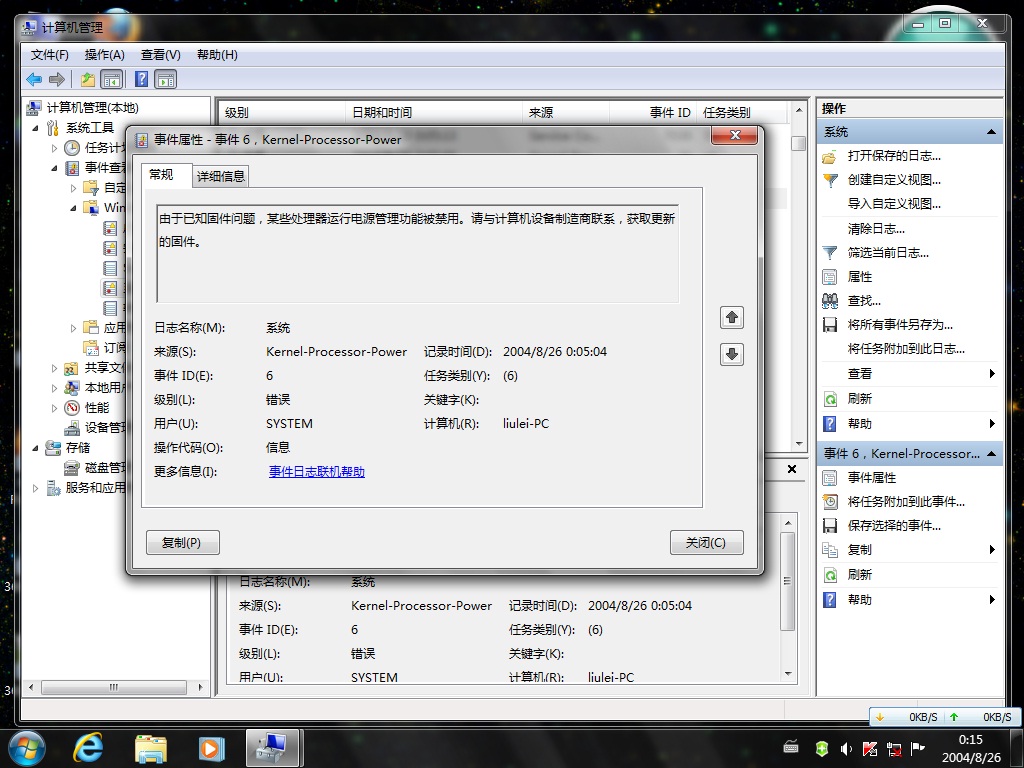Click the blue help icon in toolbar

tap(141, 79)
